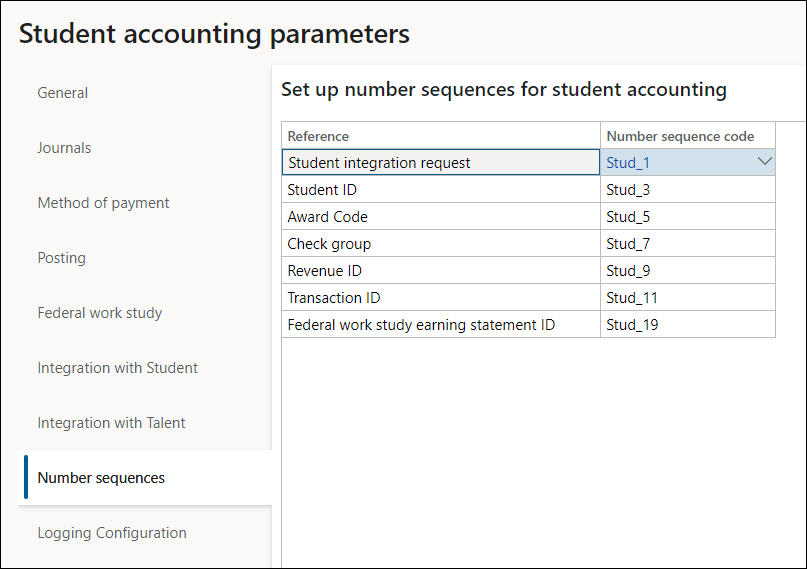
Task: Expand the Stud_1 number sequence dropdown arrow
Action: (765, 162)
